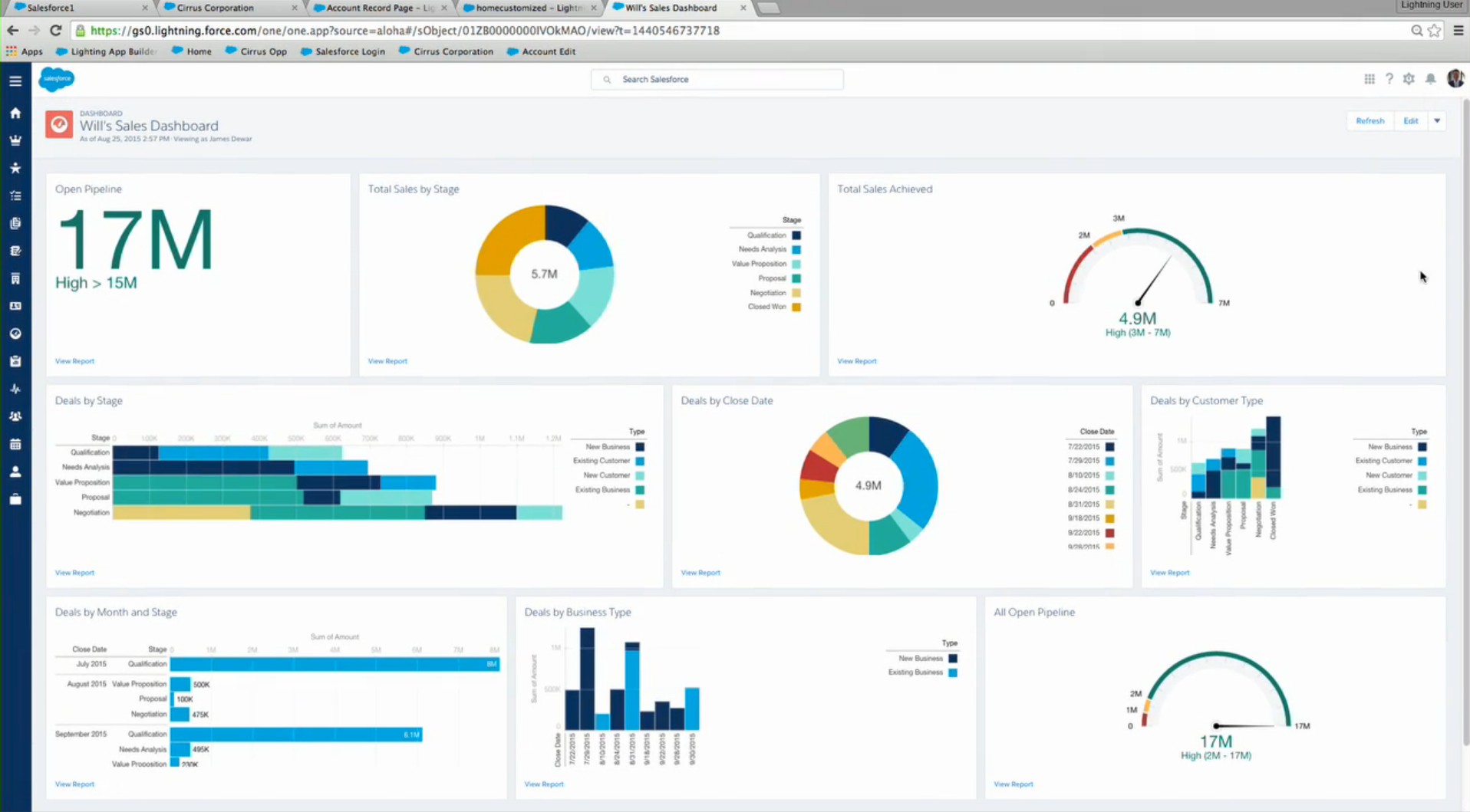
Task: Open the notifications bell
Action: pyautogui.click(x=1430, y=79)
